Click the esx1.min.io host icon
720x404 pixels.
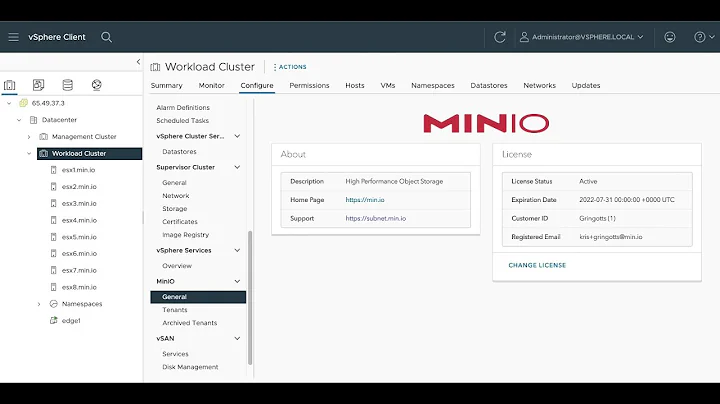tap(53, 170)
